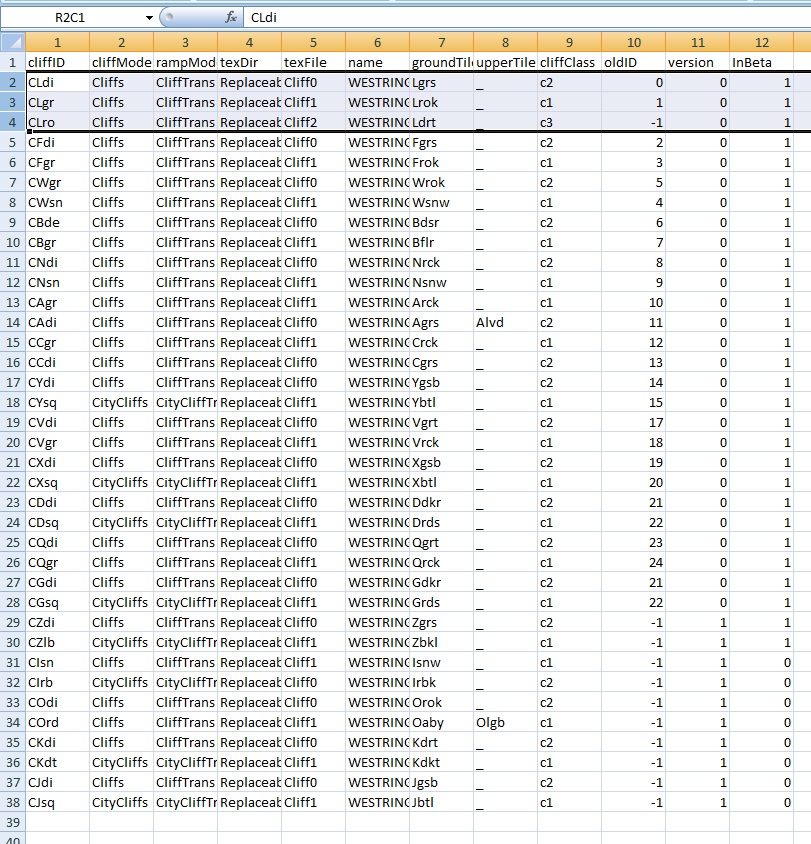
Task: Select the cell containing CAdi
Action: coord(58,322)
